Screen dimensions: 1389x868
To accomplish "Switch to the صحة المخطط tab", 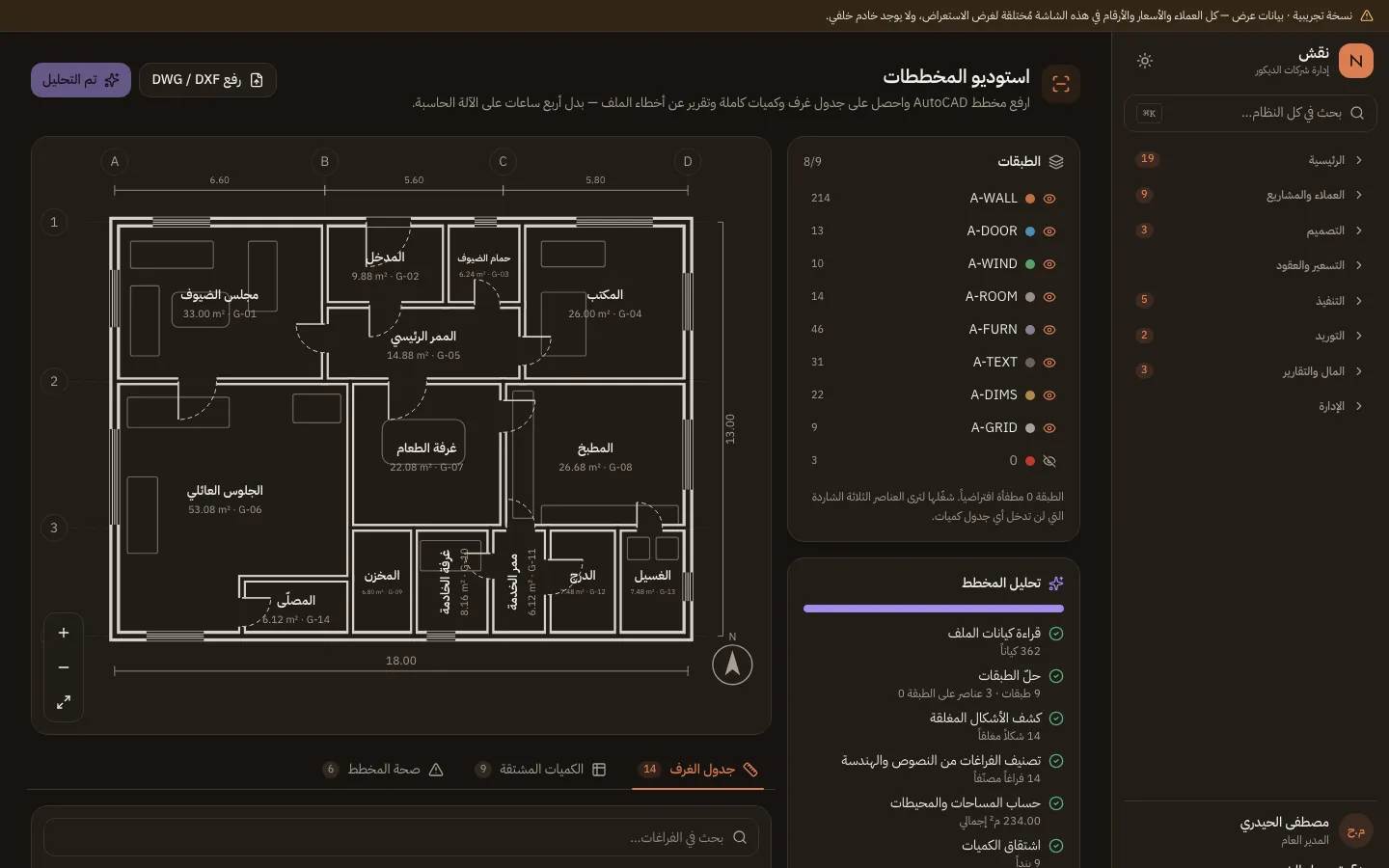I will click(x=383, y=770).
